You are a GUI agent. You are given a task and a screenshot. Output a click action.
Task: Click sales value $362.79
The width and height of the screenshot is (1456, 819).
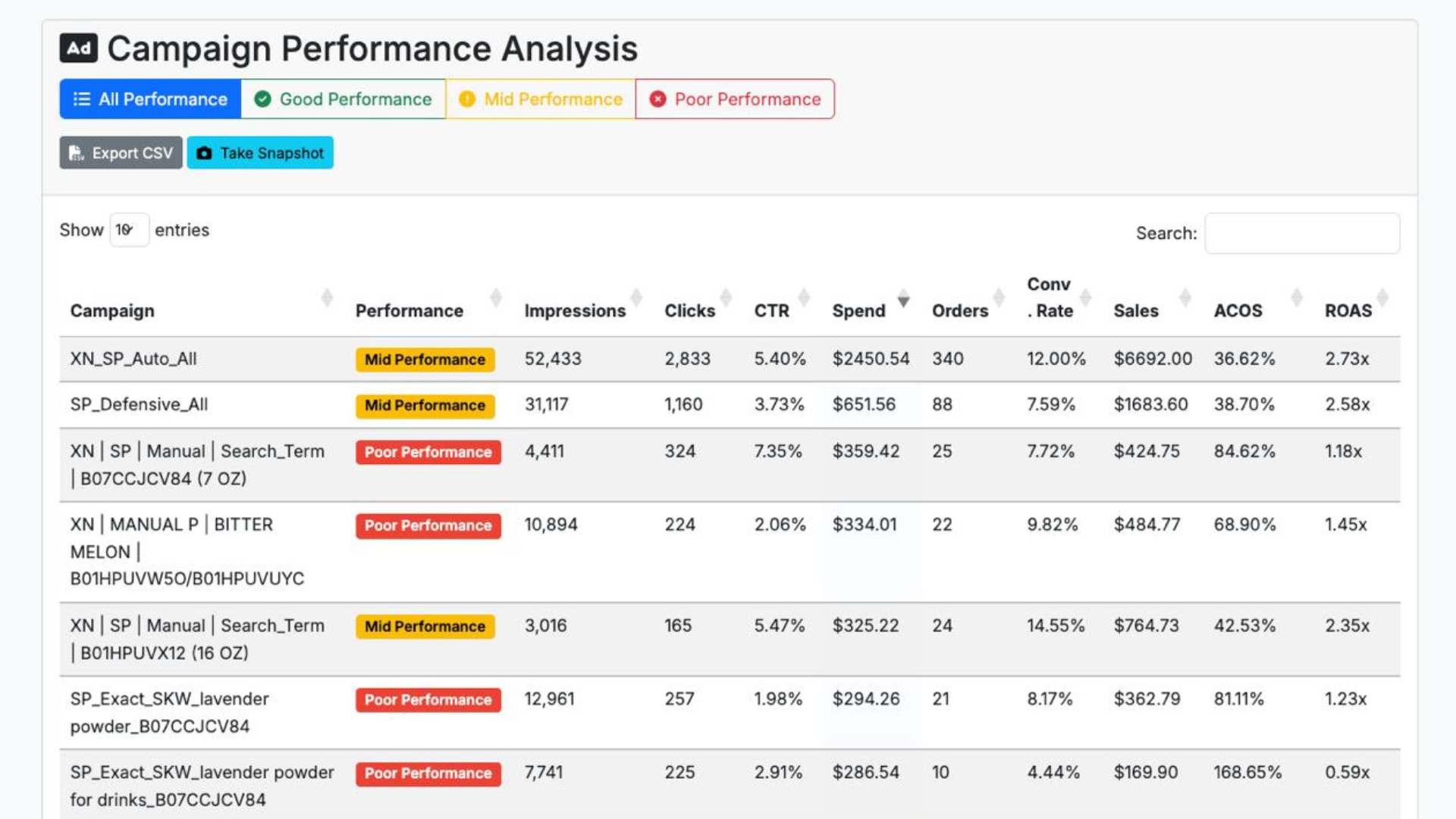point(1147,698)
